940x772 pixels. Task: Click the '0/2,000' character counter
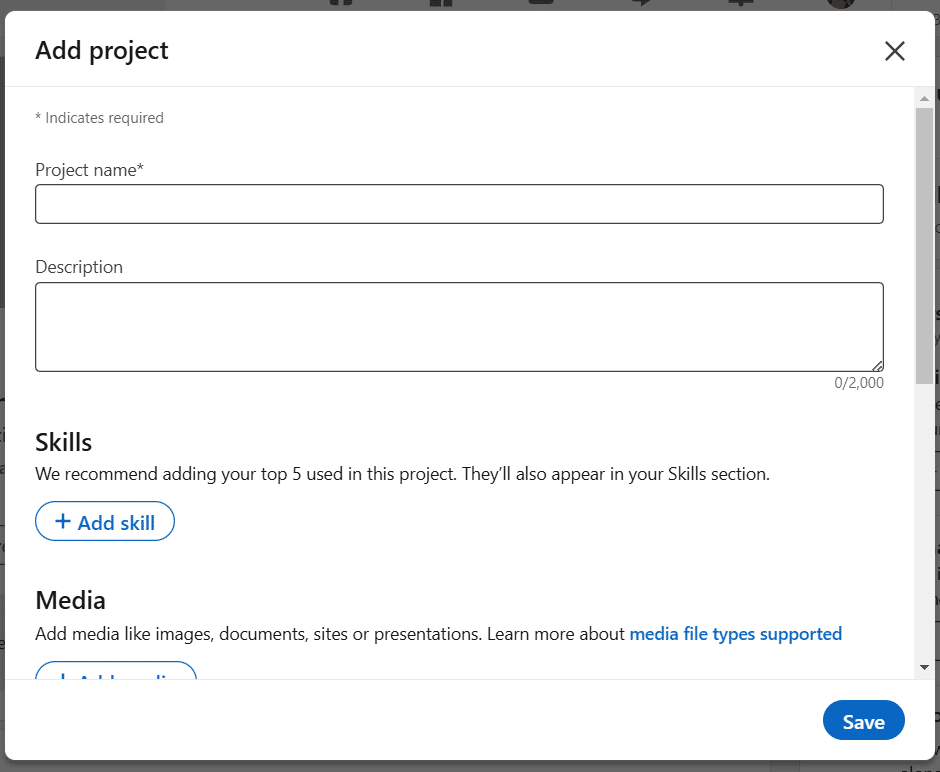tap(858, 382)
